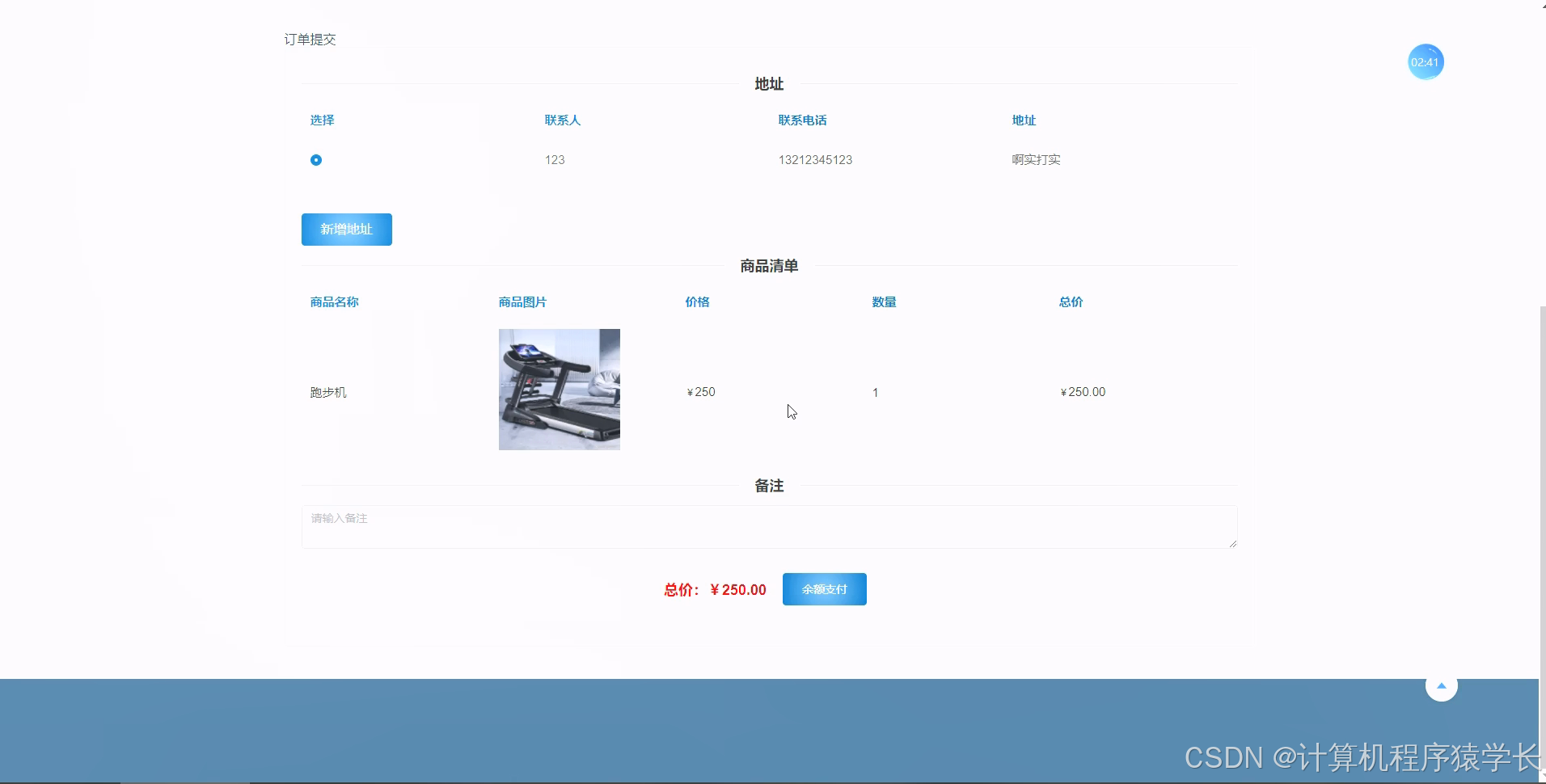Image resolution: width=1546 pixels, height=784 pixels.
Task: Click the floating 02:41 clock widget
Action: [1425, 61]
